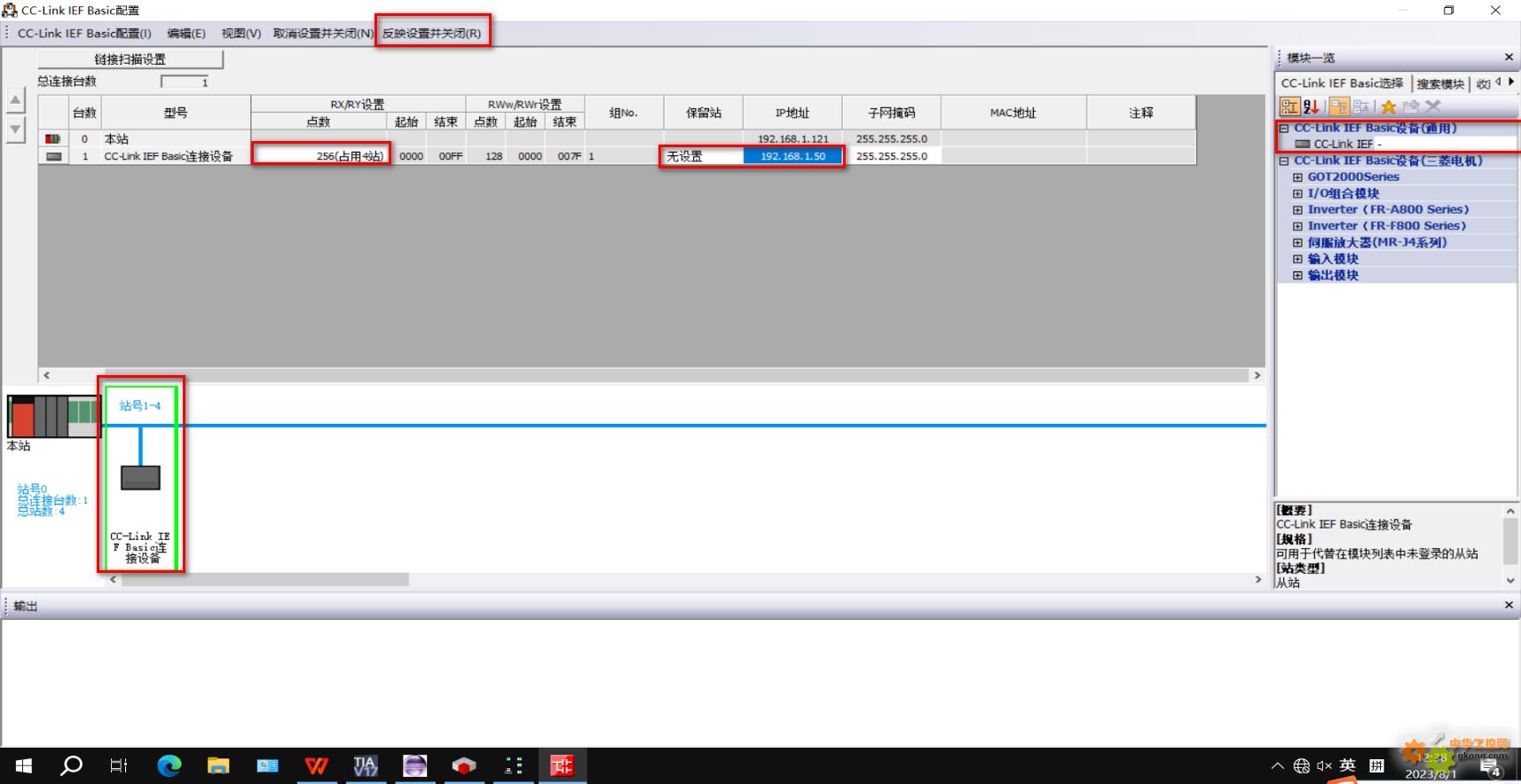
Task: Open the 无设置 reserved station dropdown
Action: (x=703, y=156)
